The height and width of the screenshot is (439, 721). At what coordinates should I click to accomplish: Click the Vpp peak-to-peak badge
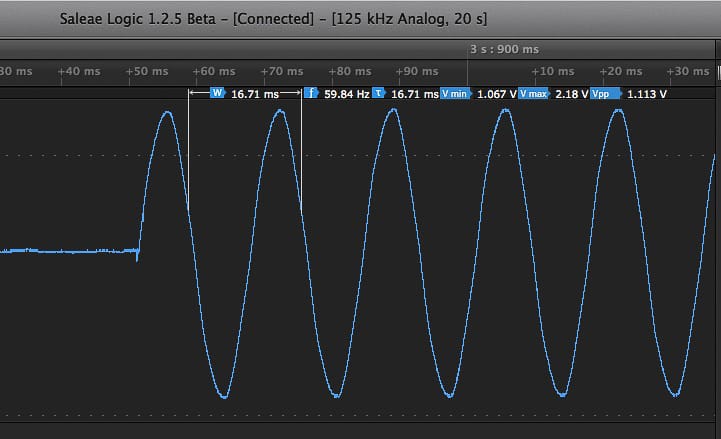point(601,93)
